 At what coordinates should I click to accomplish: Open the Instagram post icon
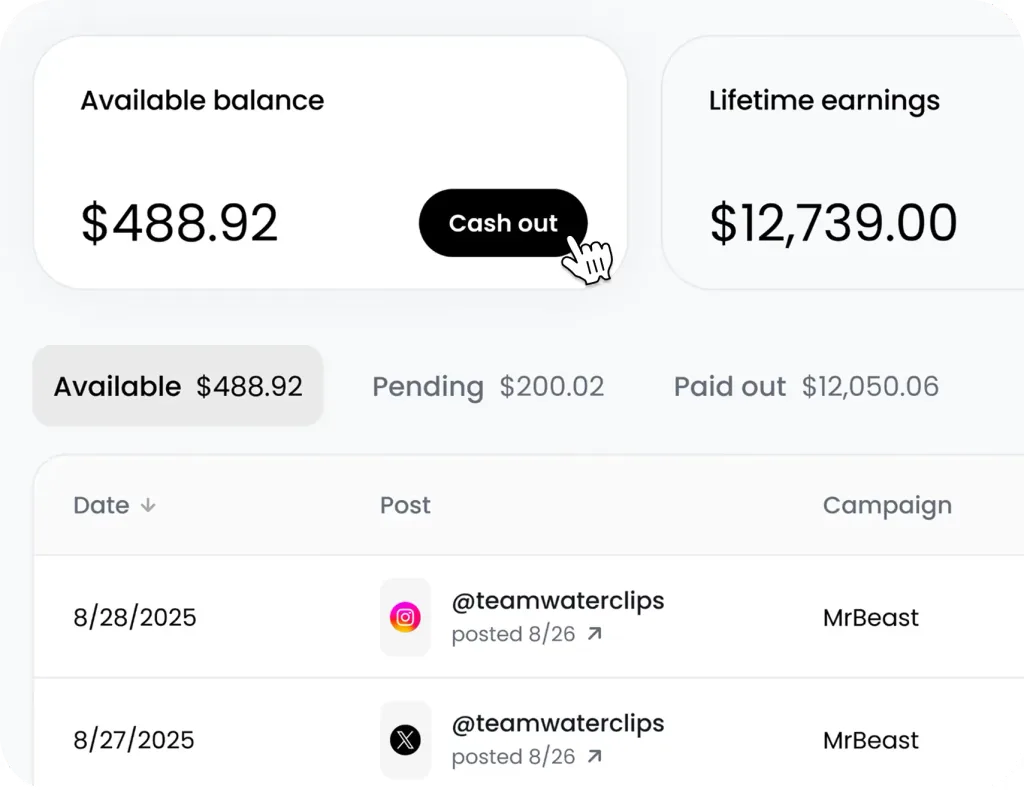click(x=405, y=618)
